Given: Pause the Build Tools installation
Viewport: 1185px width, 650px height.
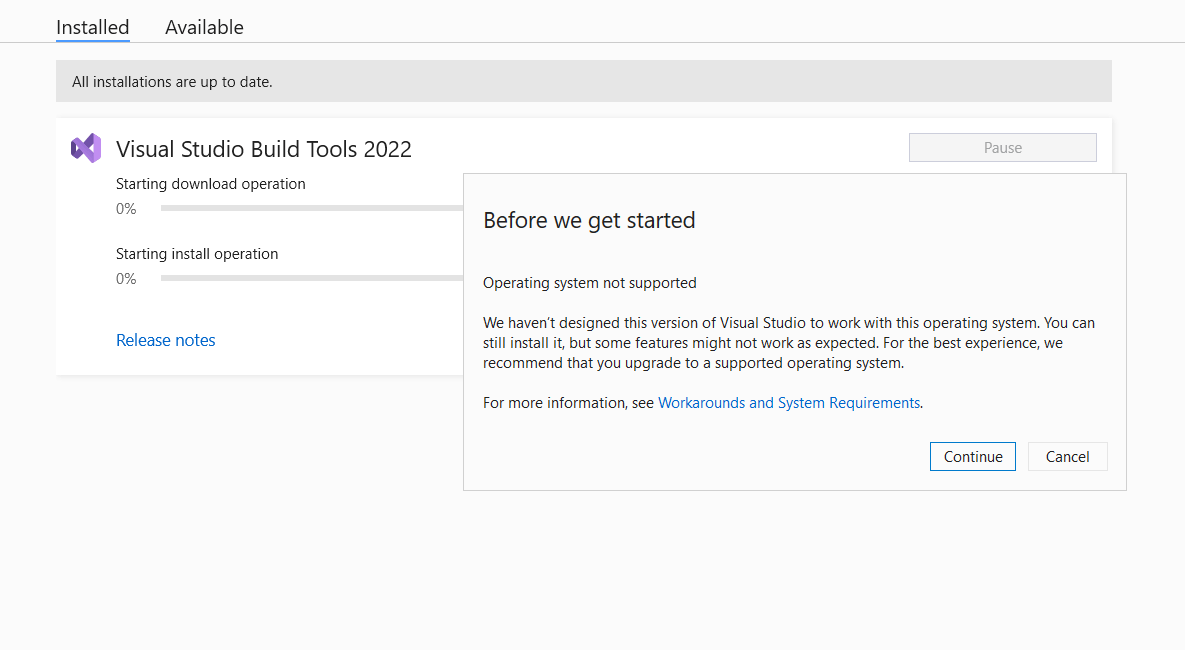Looking at the screenshot, I should click(1002, 147).
